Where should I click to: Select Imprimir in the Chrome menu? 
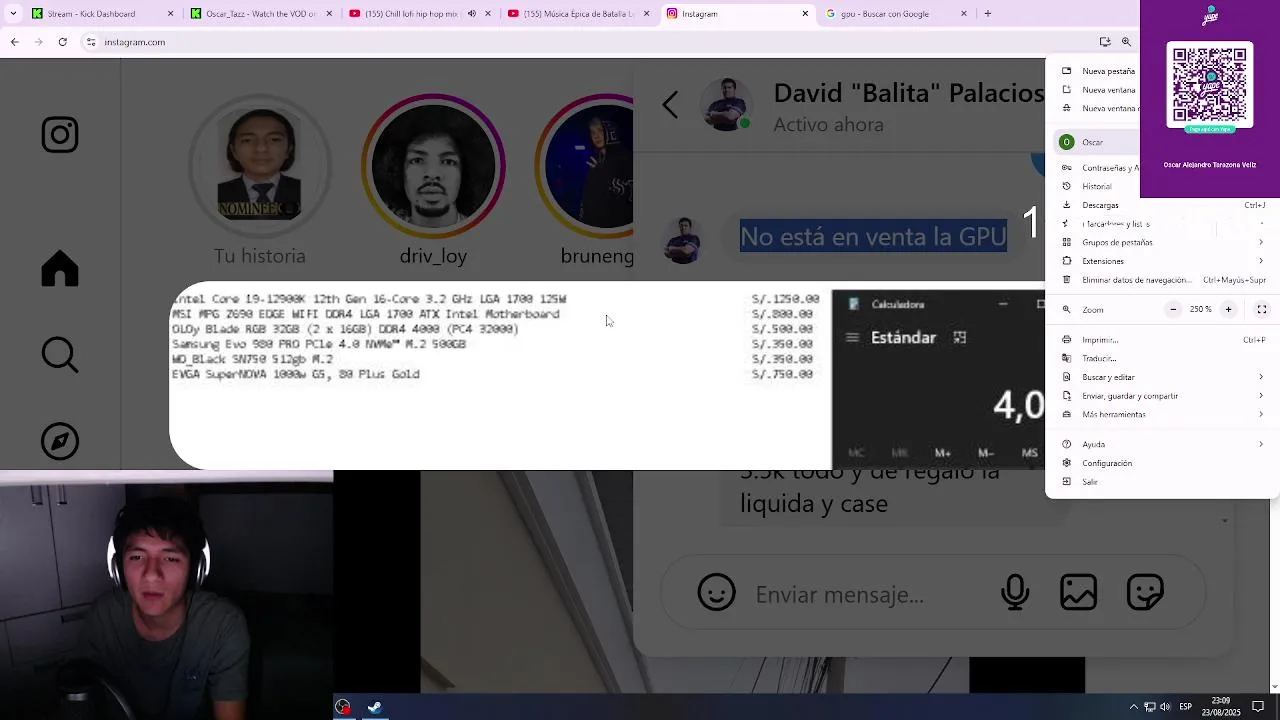tap(1162, 340)
